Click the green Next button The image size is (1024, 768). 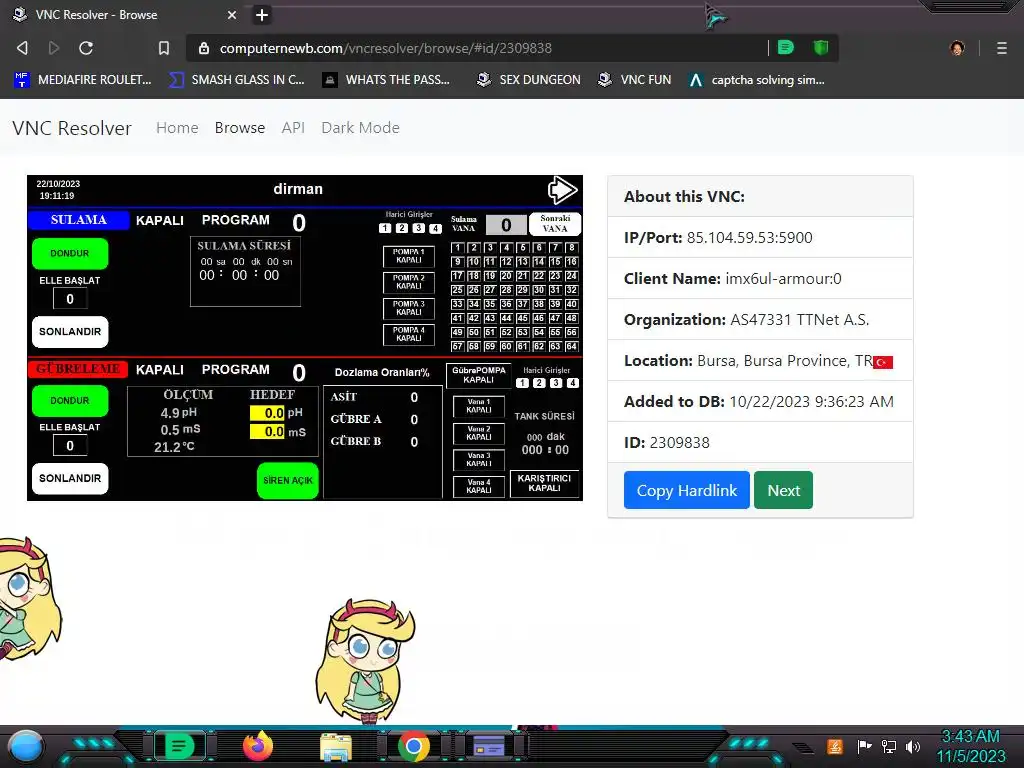(783, 490)
